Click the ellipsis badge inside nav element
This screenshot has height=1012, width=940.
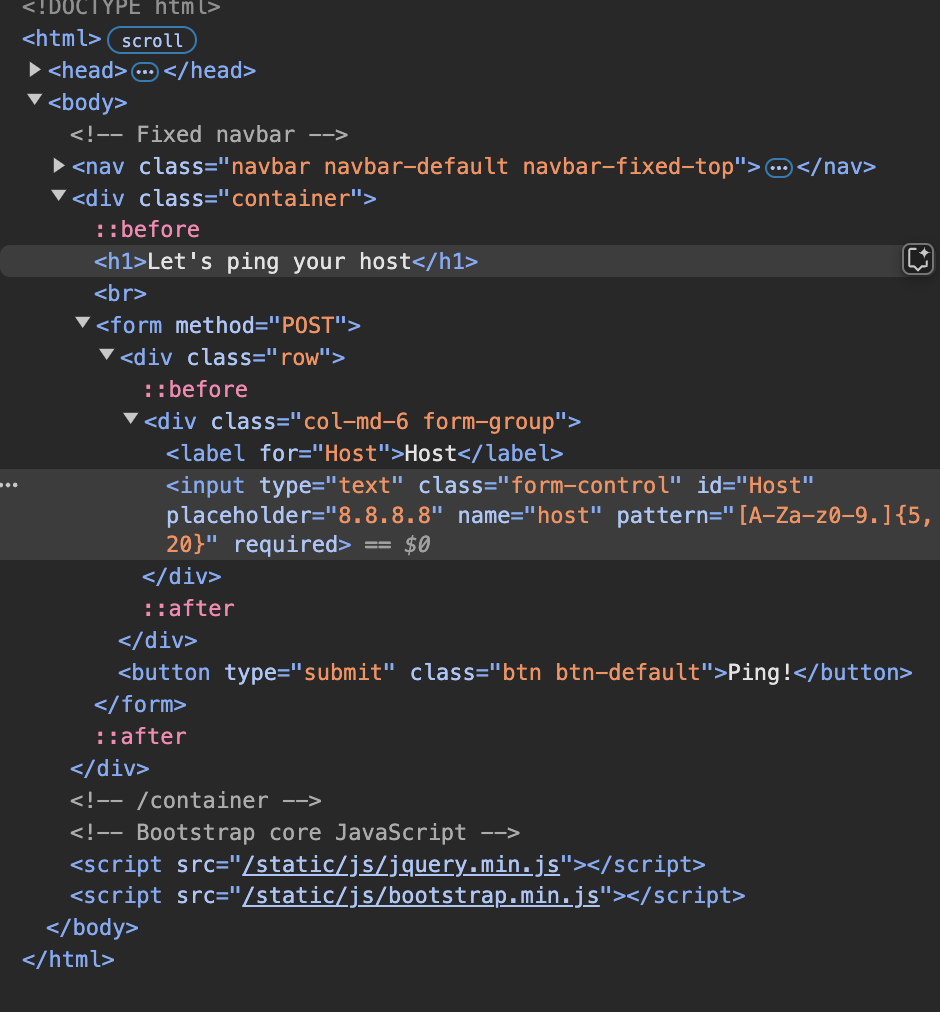(779, 168)
